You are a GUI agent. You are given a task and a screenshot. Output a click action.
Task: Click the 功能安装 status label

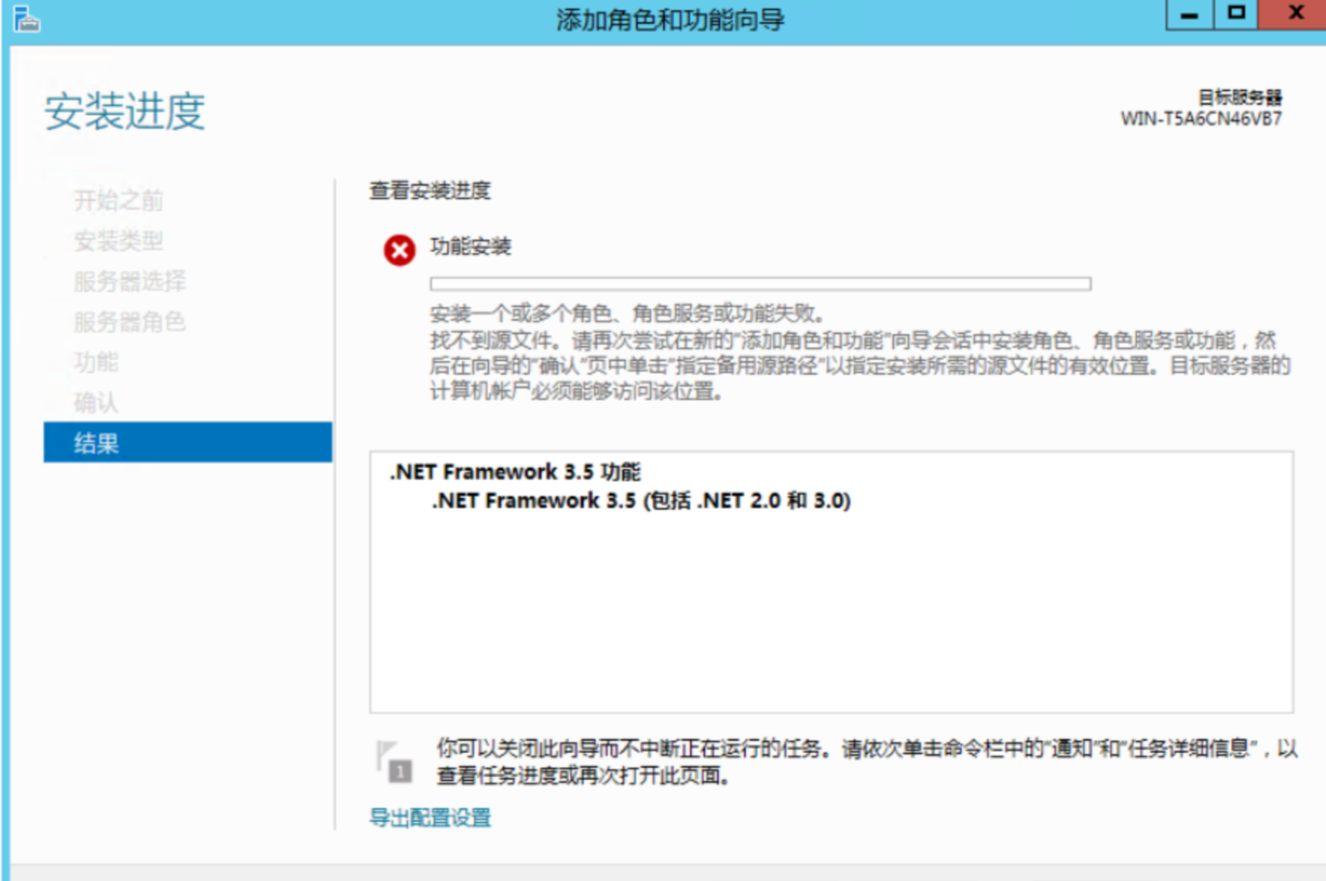coord(470,247)
